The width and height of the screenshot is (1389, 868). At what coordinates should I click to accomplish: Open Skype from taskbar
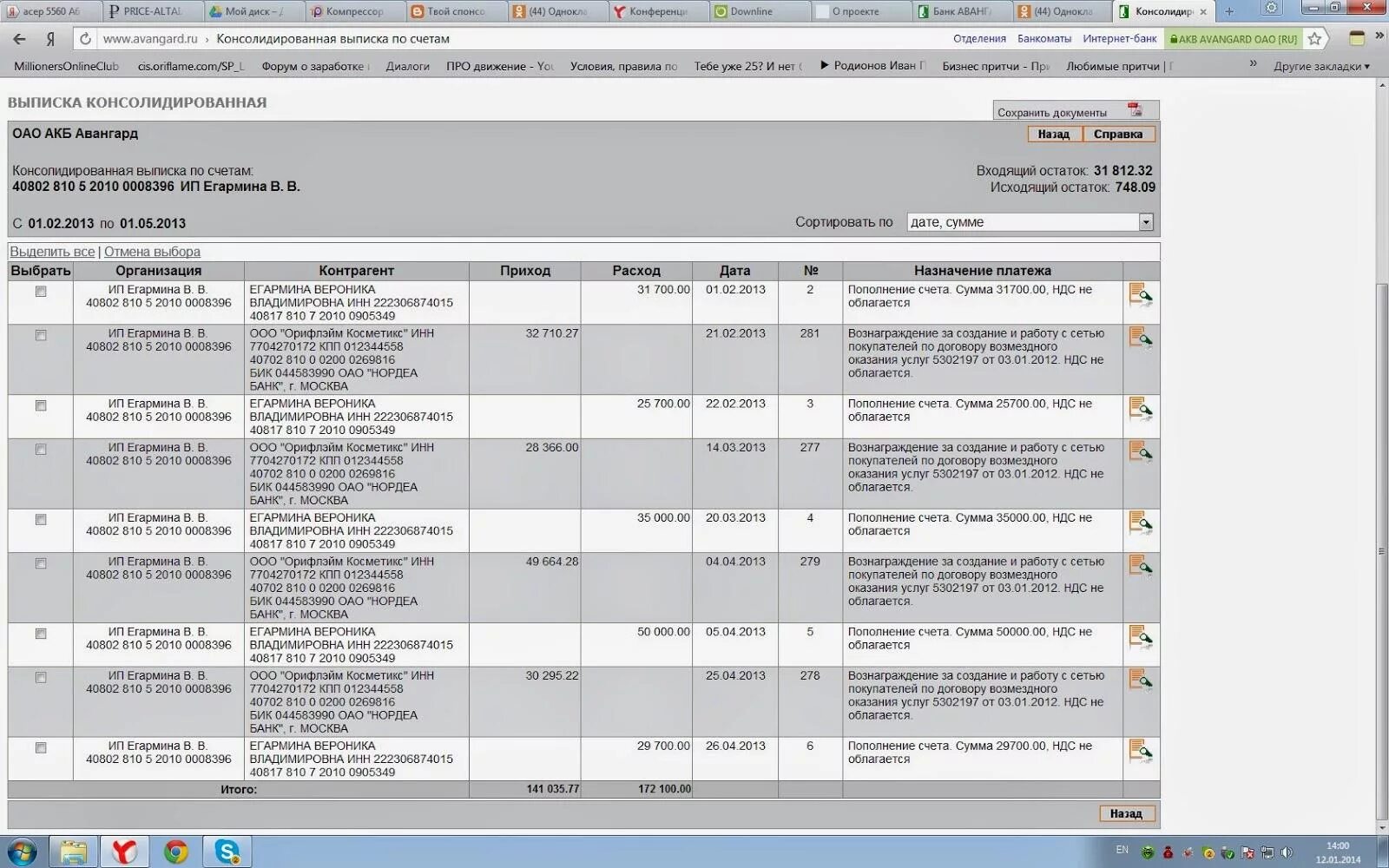tap(227, 852)
